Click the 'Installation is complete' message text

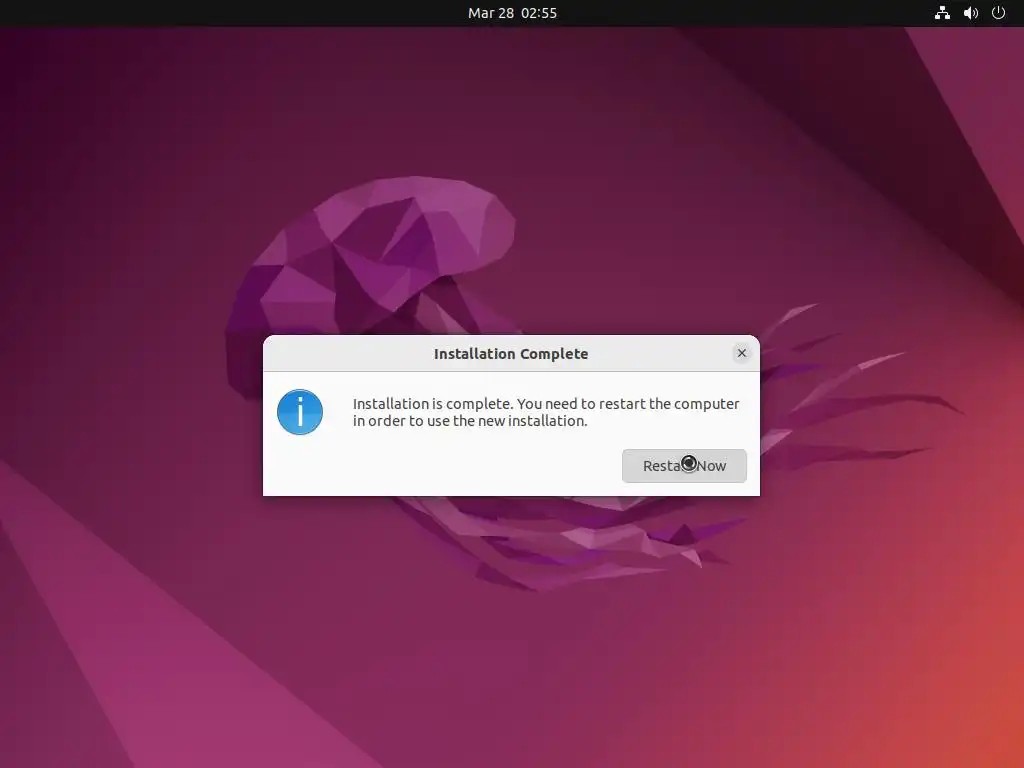click(x=546, y=412)
